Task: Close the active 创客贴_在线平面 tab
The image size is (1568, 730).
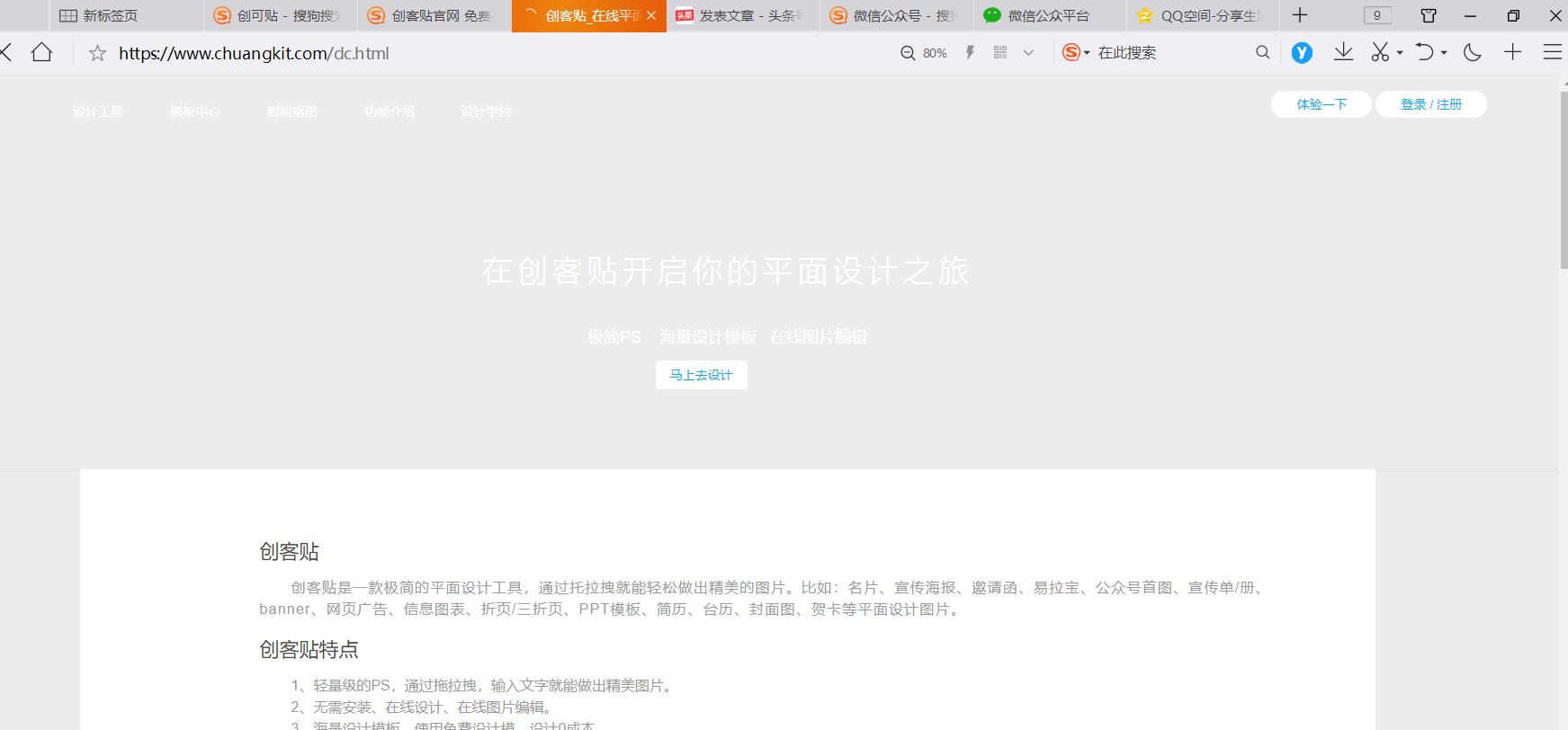Action: (651, 15)
